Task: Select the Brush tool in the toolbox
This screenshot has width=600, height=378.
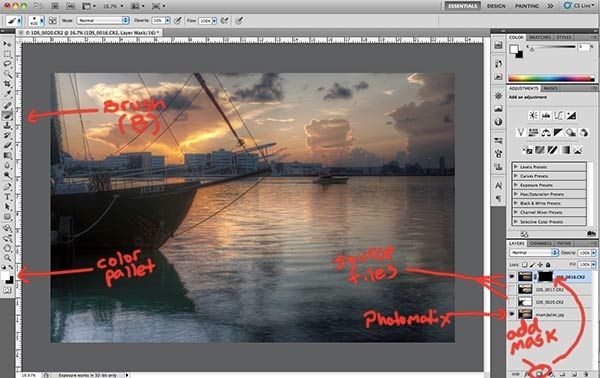Action: [7, 115]
